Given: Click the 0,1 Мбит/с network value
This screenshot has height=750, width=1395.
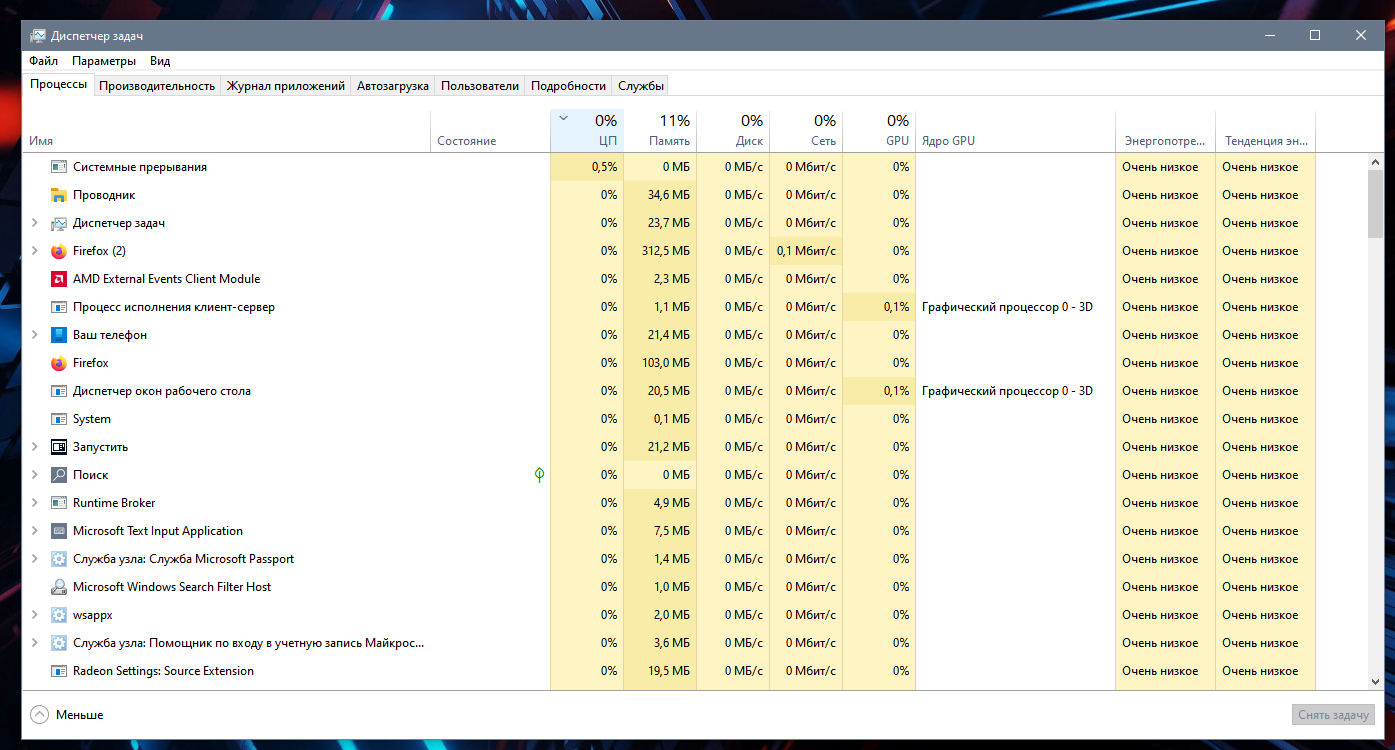Looking at the screenshot, I should pyautogui.click(x=806, y=251).
